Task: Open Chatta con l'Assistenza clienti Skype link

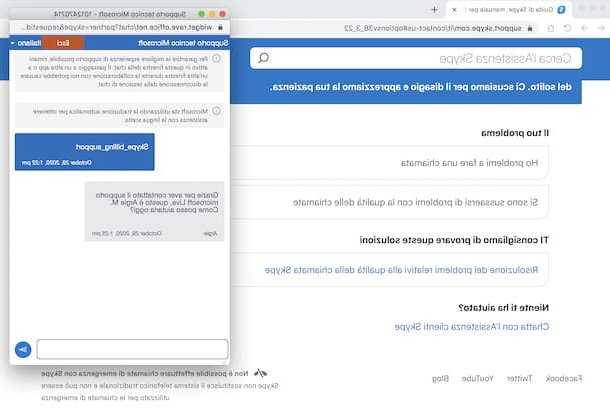Action: 472,327
